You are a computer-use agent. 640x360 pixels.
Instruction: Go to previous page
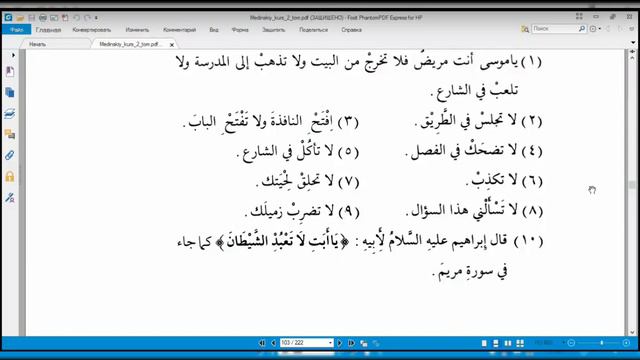273,343
